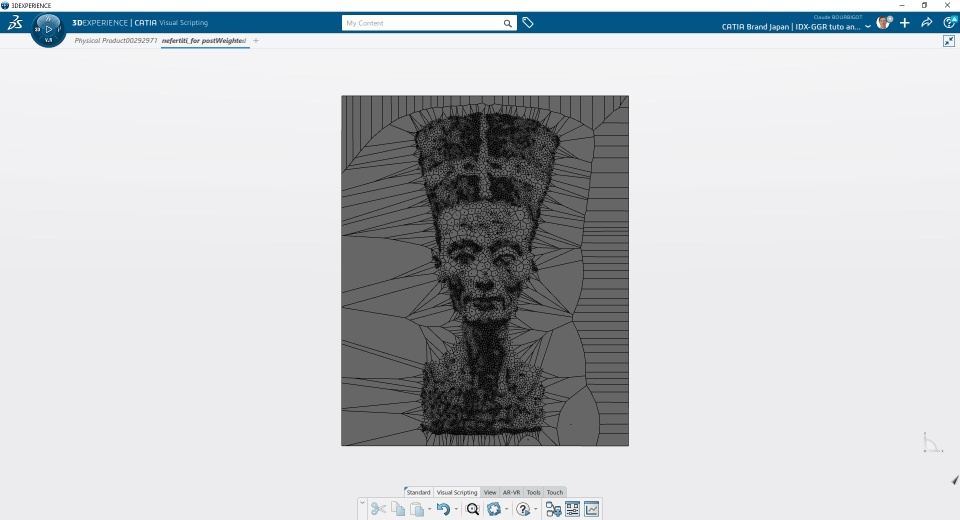Click the graph nodes import icon
Screen dimensions: 960x520
[x=553, y=509]
